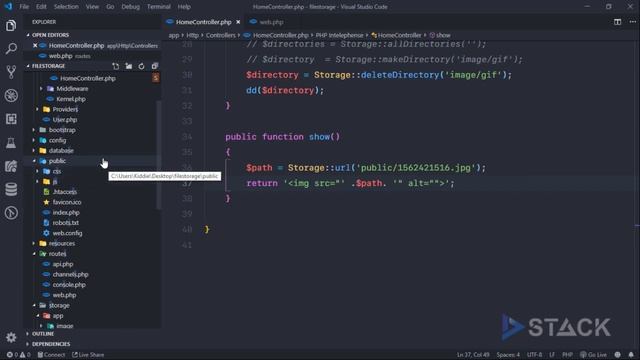Viewport: 640px width, 360px height.
Task: Expand the Middleware folder
Action: 72,89
